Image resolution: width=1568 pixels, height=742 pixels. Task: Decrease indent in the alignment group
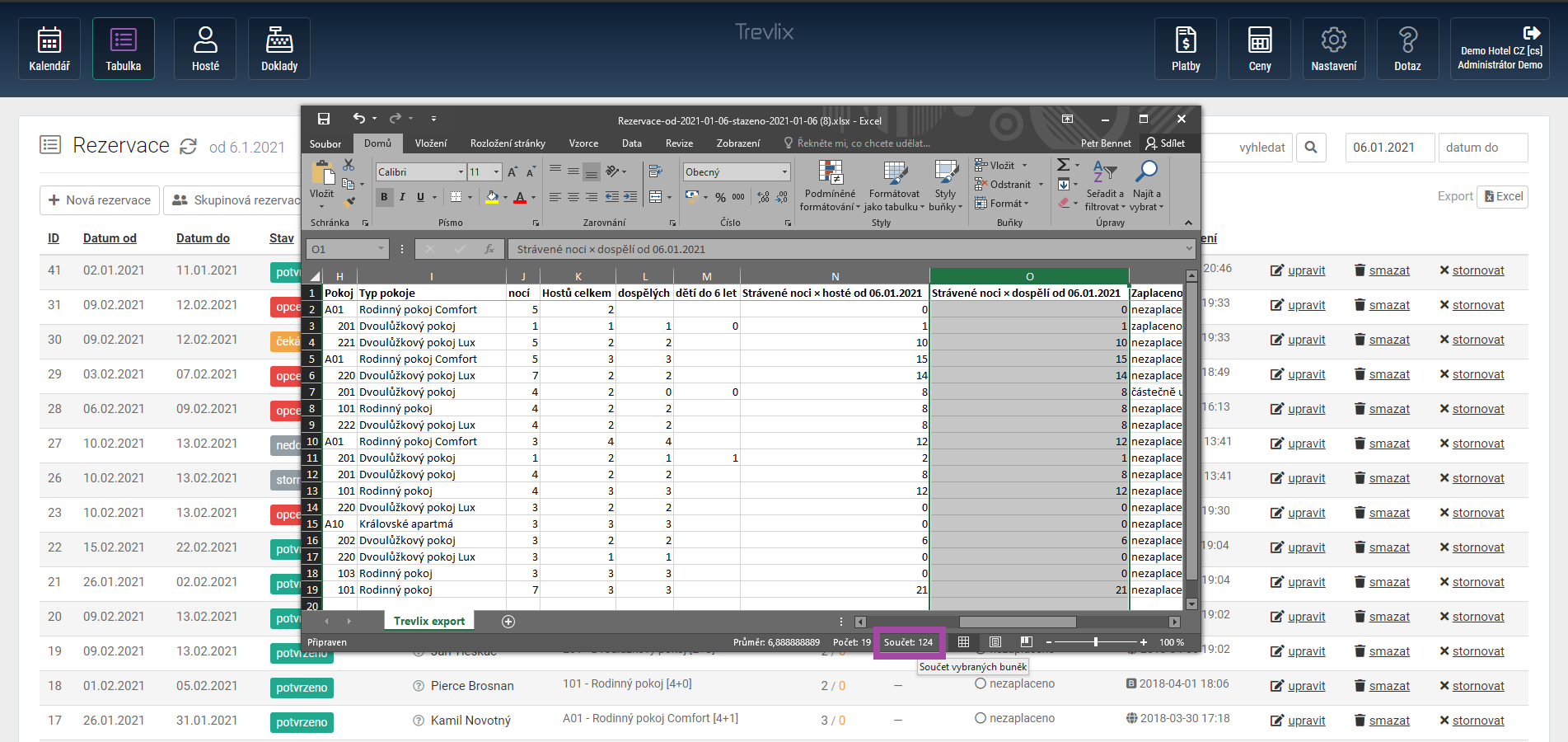point(612,197)
